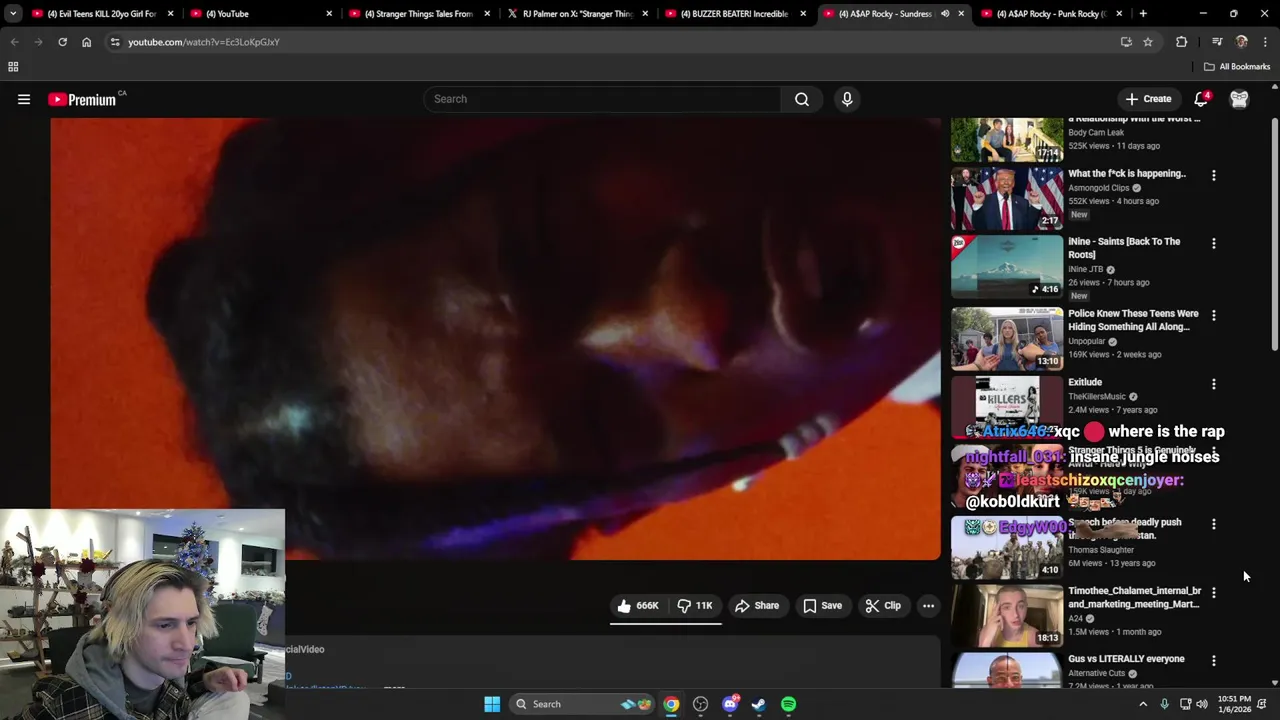Open All Bookmarks folder

(1237, 67)
